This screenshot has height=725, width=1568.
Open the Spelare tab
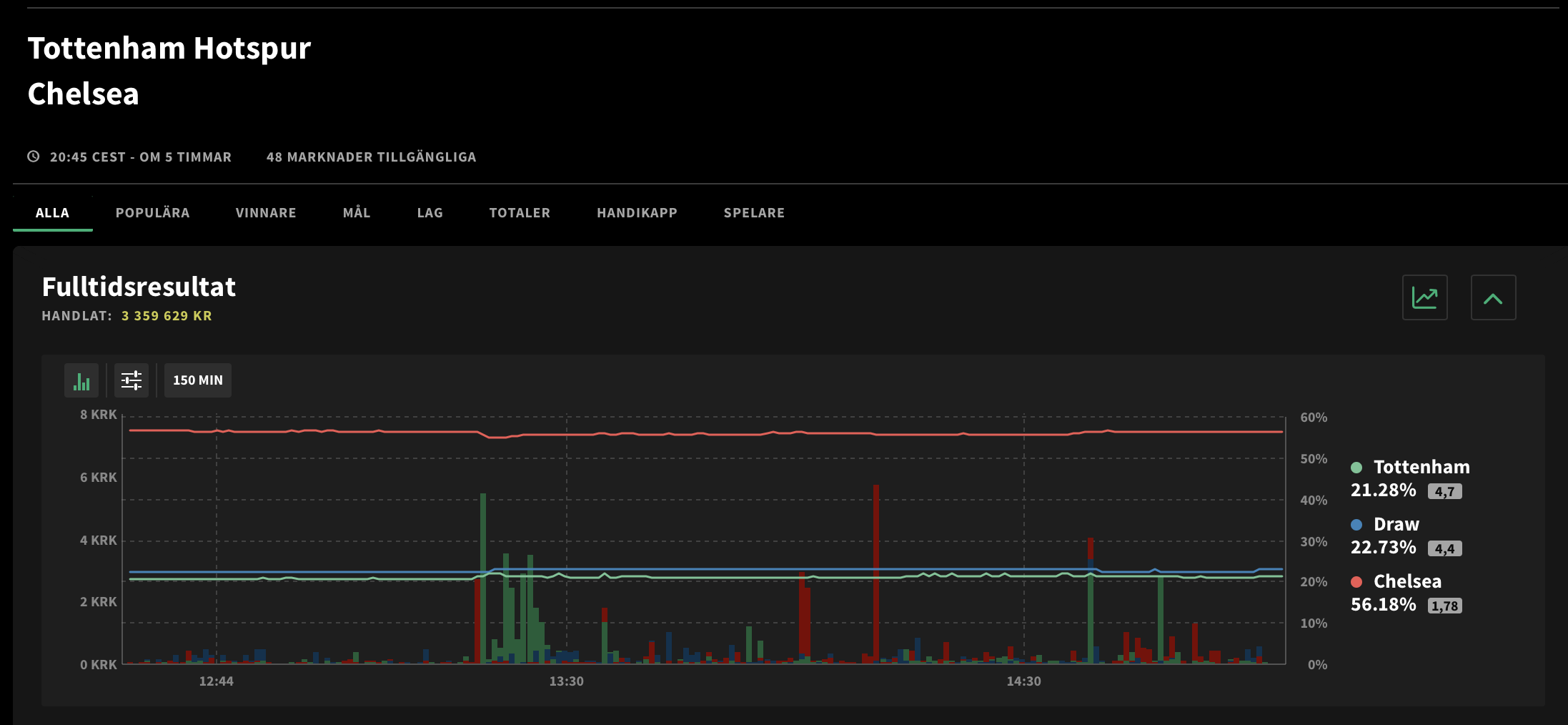point(754,213)
